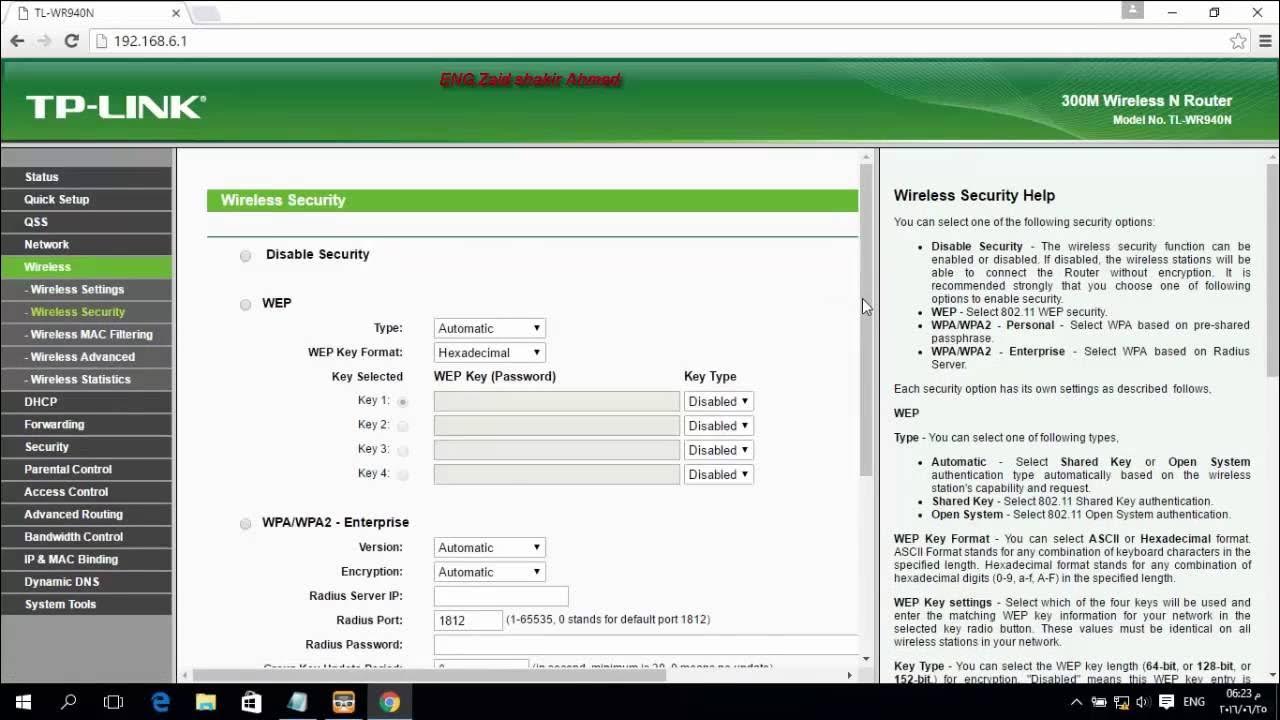The width and height of the screenshot is (1280, 720).
Task: Open Access Control menu item
Action: coord(86,492)
